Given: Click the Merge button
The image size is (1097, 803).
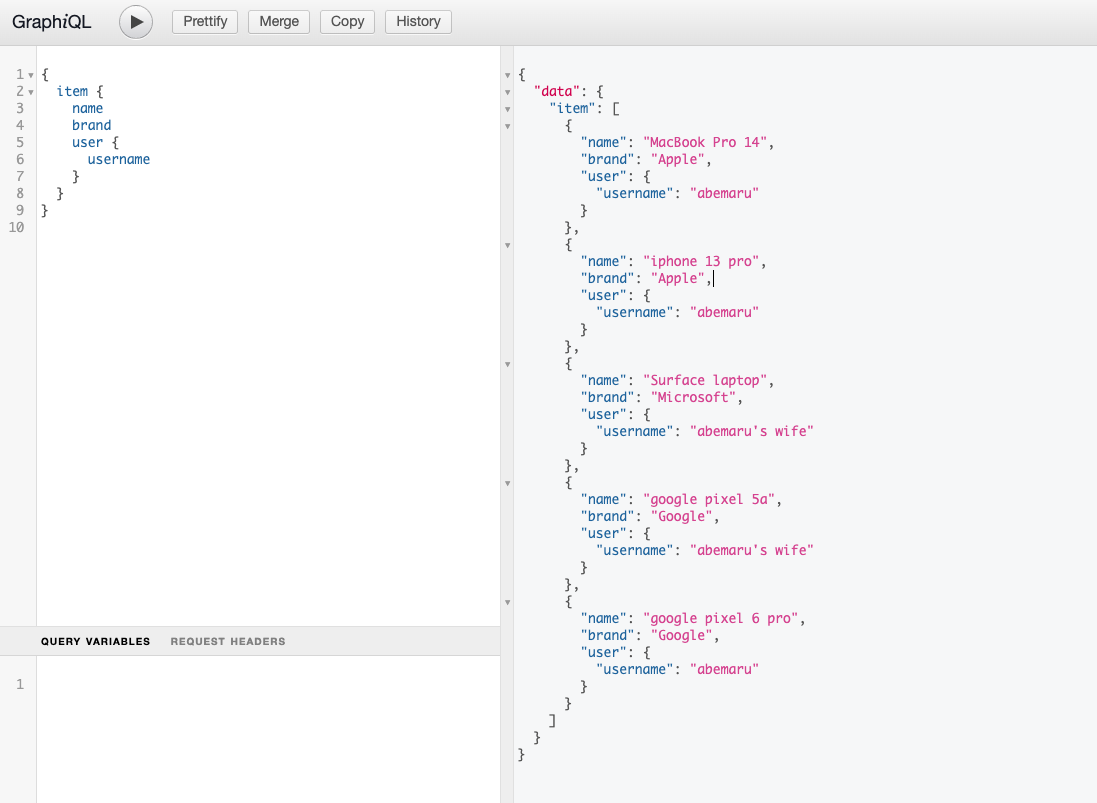Looking at the screenshot, I should pos(279,22).
